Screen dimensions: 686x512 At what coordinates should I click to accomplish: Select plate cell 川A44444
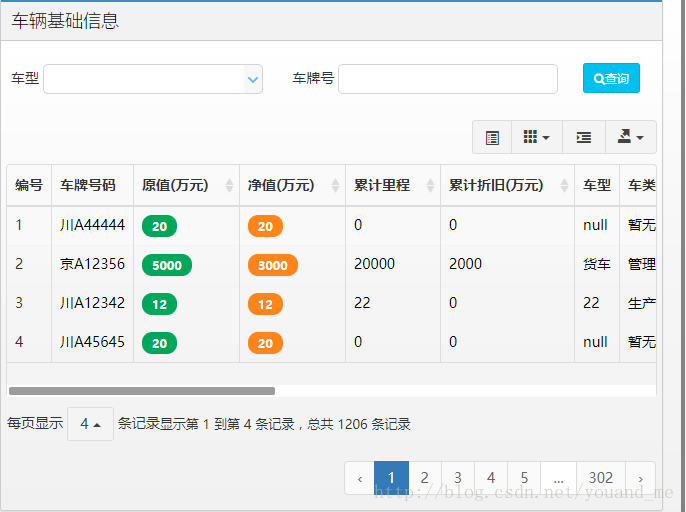click(92, 225)
